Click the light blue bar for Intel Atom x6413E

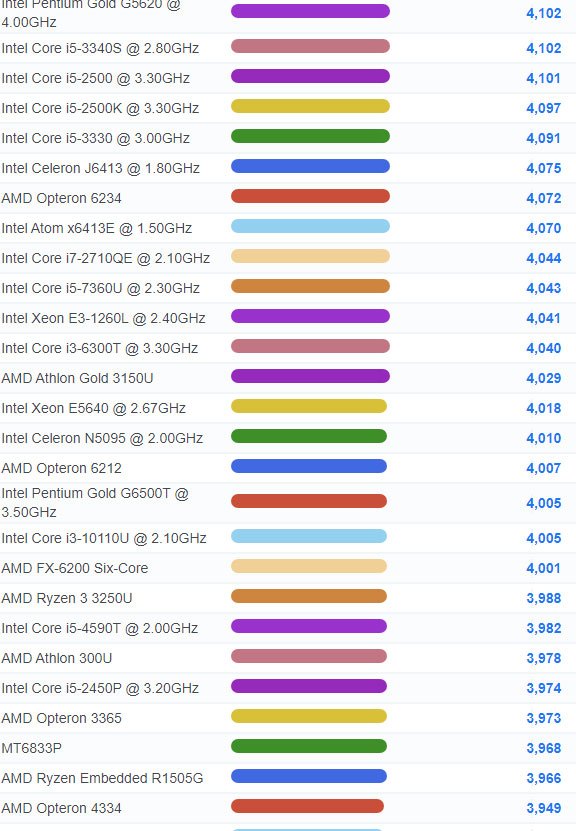310,226
